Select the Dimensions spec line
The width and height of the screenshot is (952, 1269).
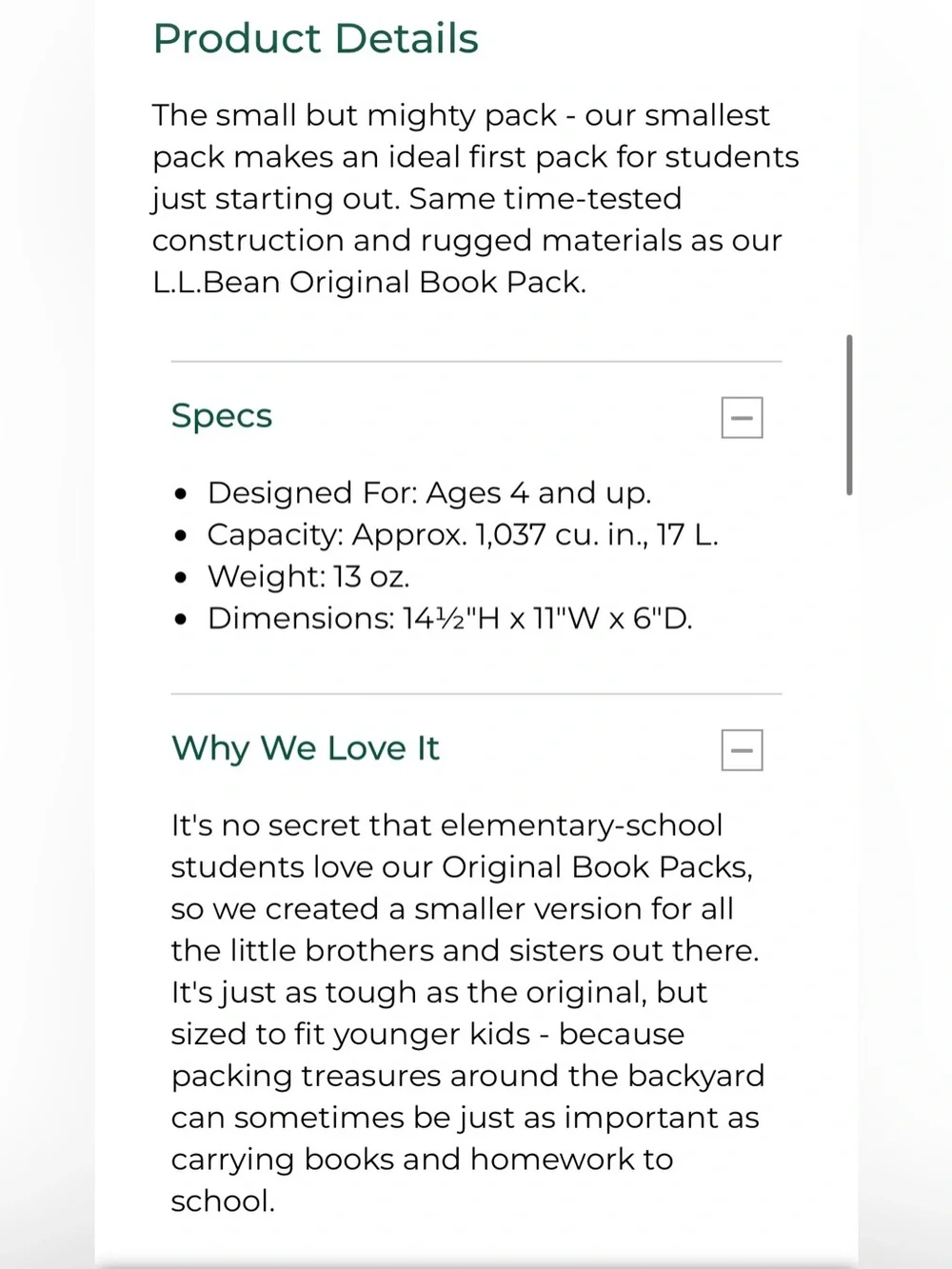tap(450, 619)
